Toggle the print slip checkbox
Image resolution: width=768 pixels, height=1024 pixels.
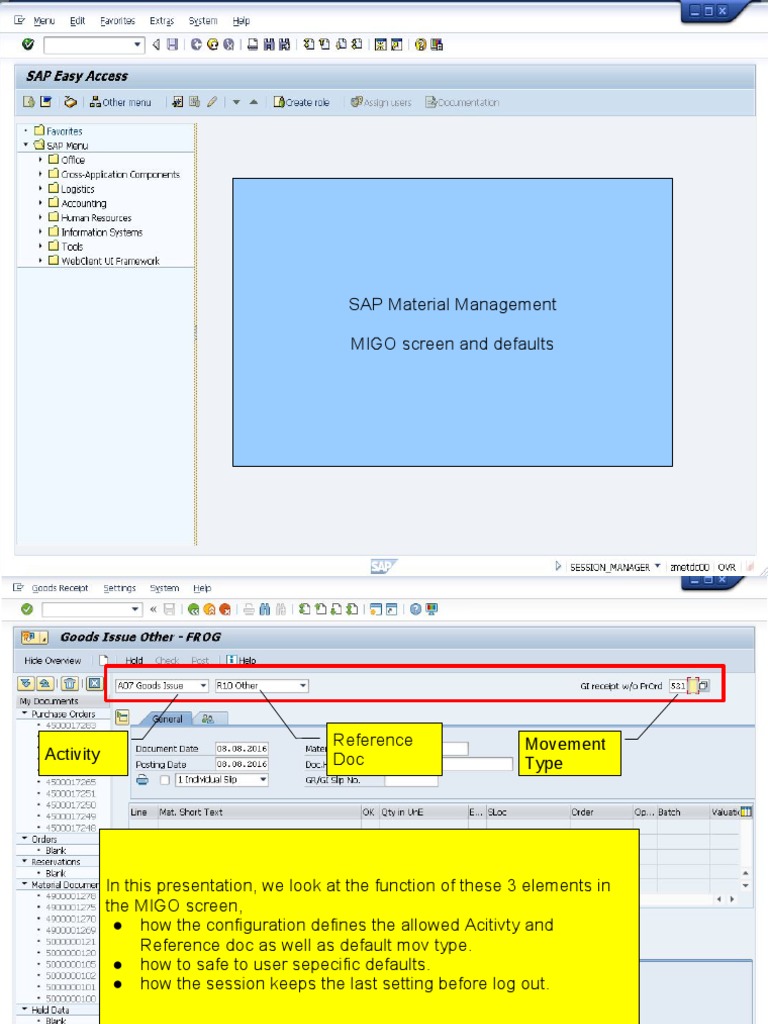(165, 780)
